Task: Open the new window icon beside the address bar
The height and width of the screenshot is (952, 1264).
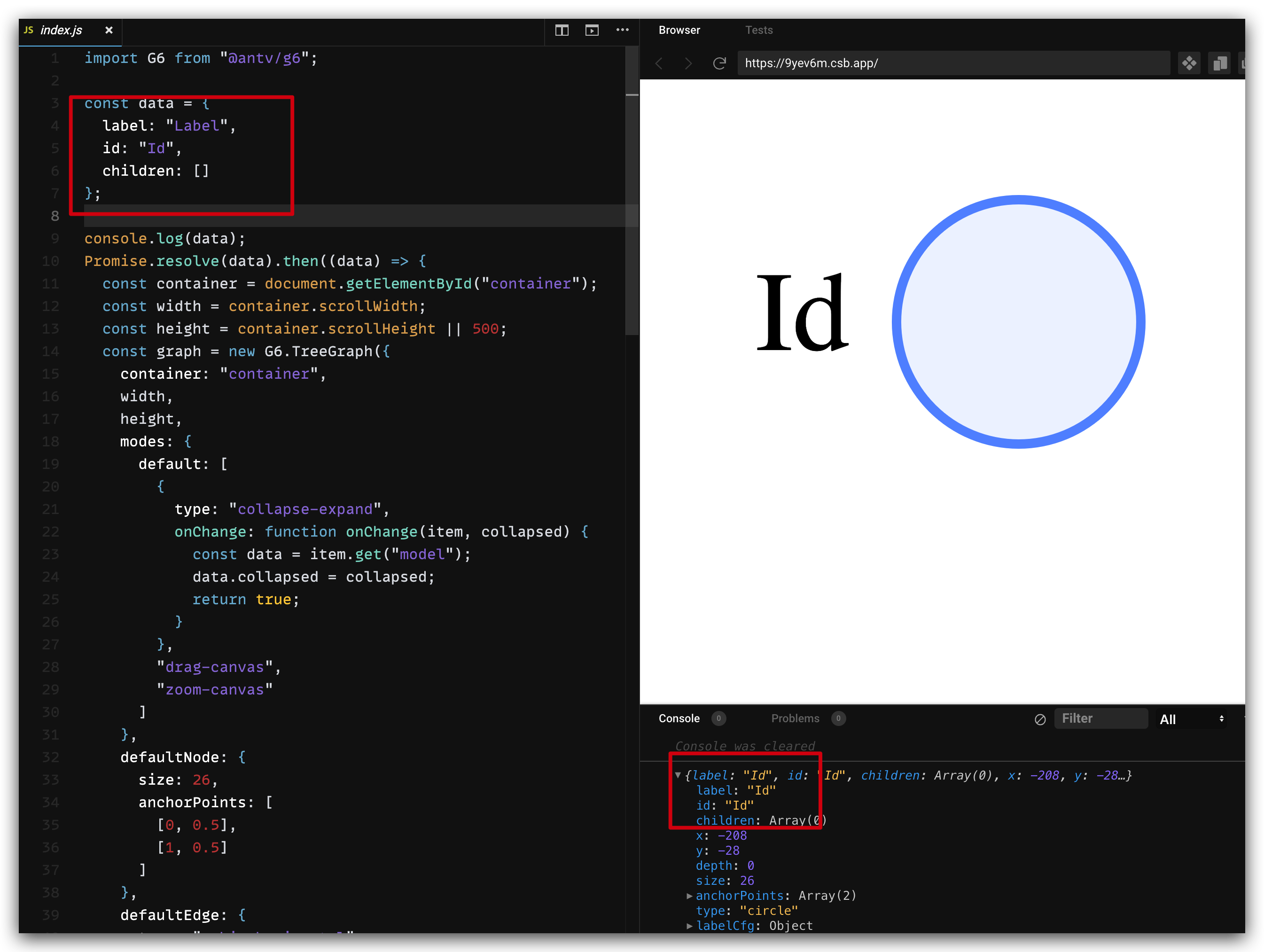Action: [1219, 63]
